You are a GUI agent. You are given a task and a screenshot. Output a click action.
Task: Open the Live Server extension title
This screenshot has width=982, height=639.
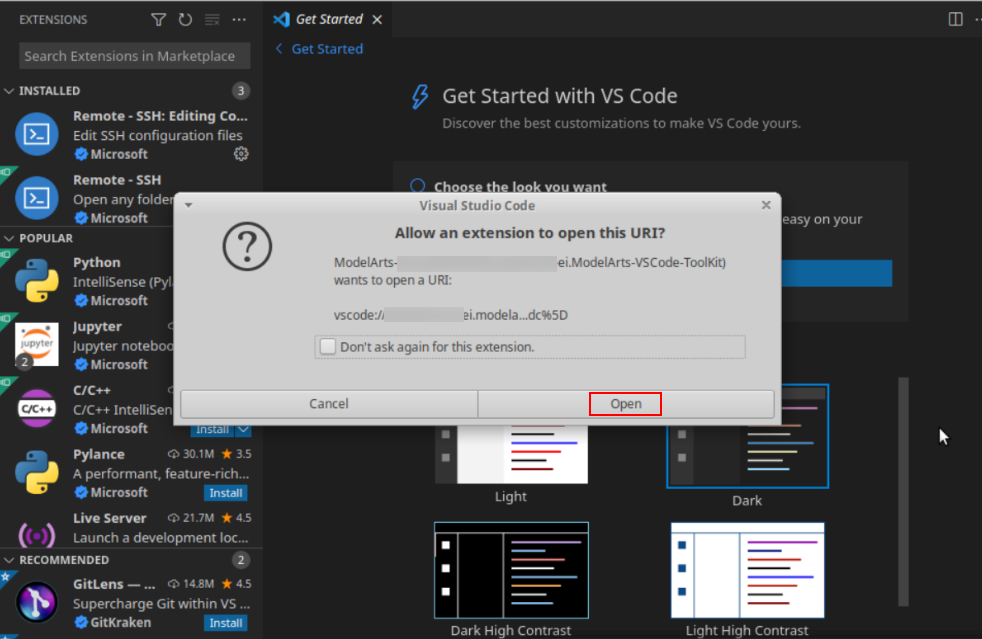click(110, 518)
